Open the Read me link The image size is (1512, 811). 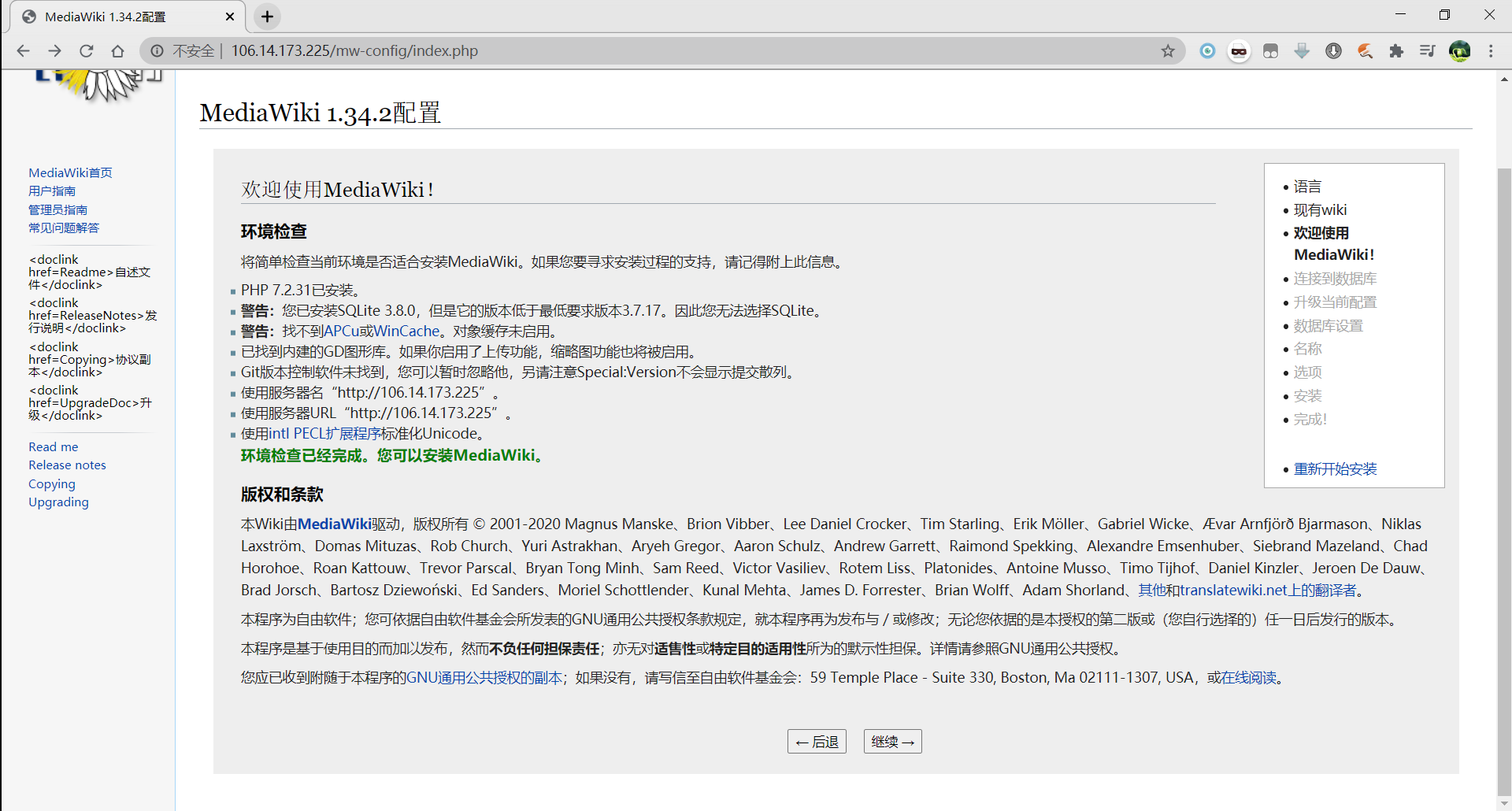pyautogui.click(x=54, y=446)
